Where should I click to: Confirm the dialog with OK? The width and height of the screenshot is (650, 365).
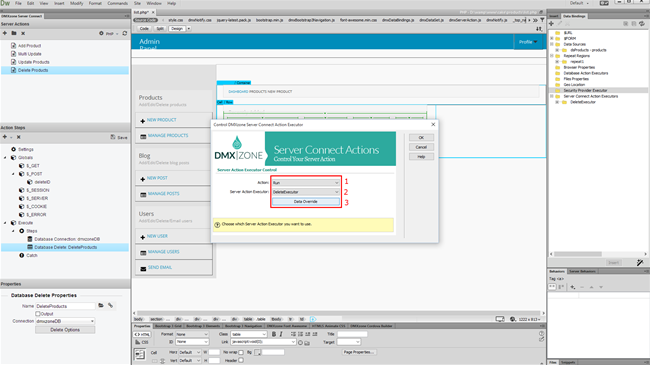[421, 137]
